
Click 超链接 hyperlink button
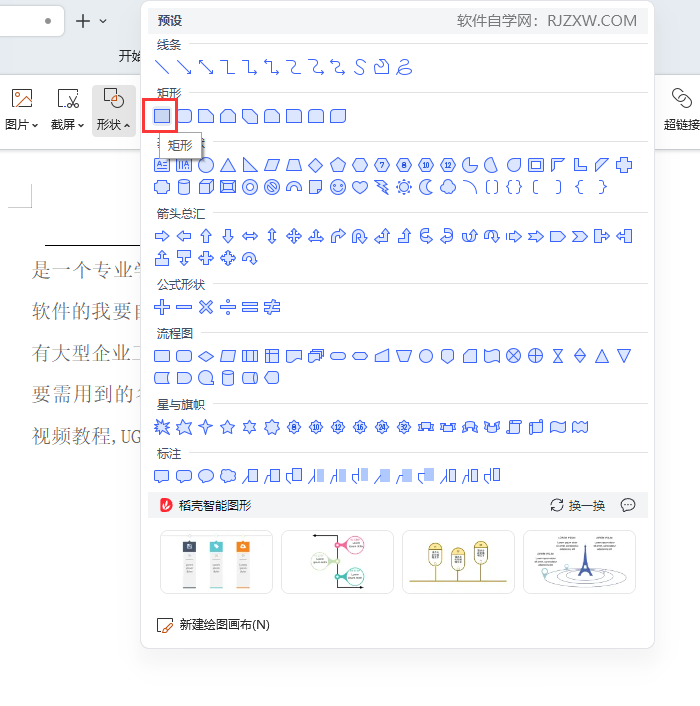point(682,110)
